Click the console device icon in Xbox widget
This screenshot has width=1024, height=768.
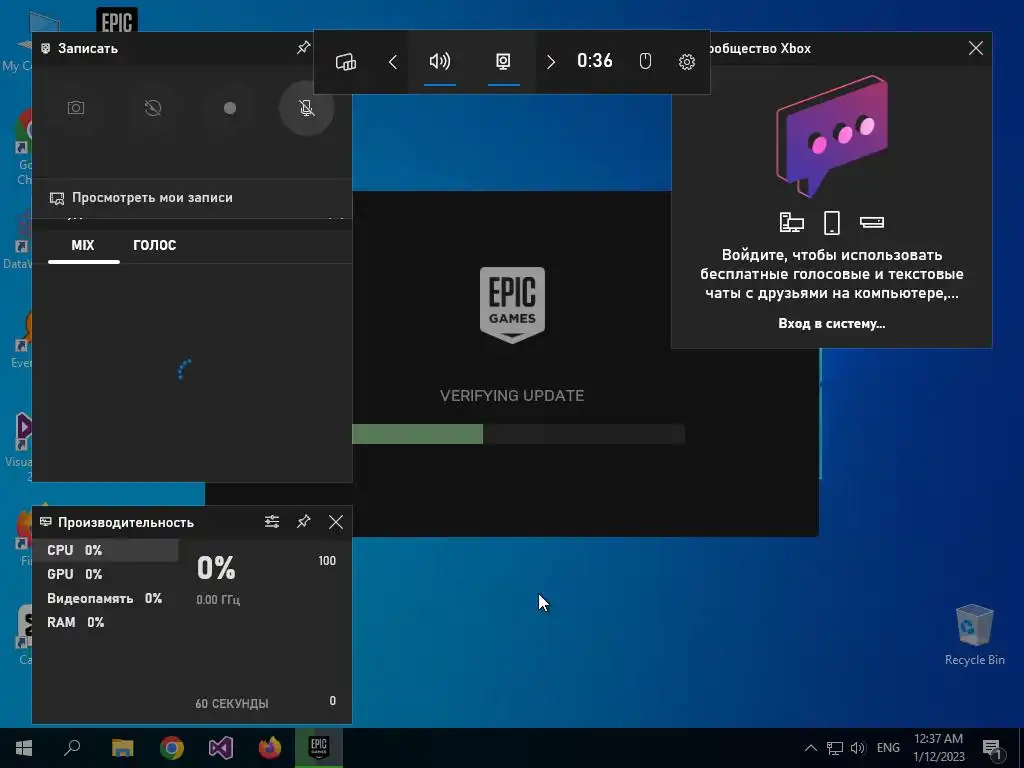click(x=872, y=223)
